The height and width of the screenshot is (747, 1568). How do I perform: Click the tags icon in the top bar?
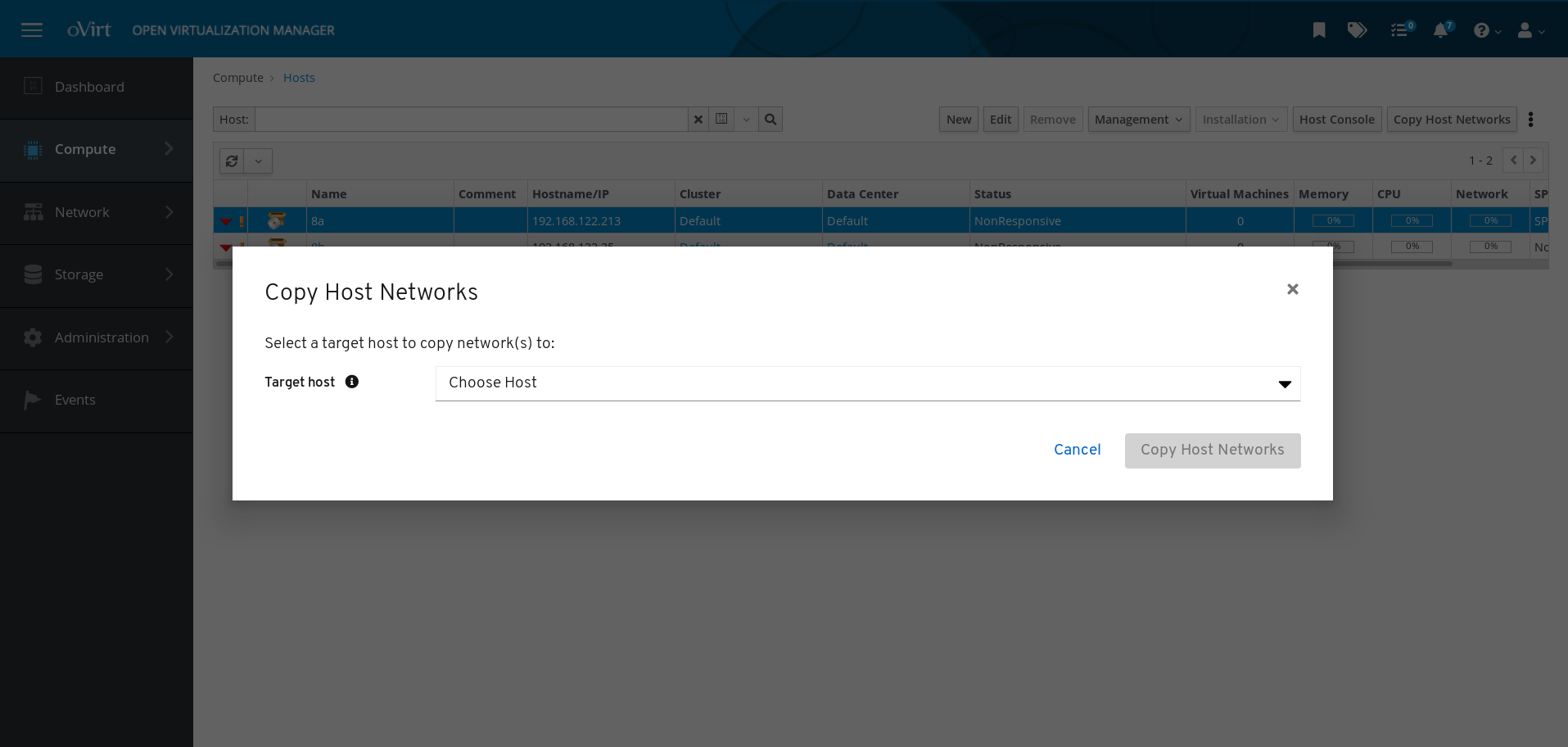click(x=1358, y=29)
